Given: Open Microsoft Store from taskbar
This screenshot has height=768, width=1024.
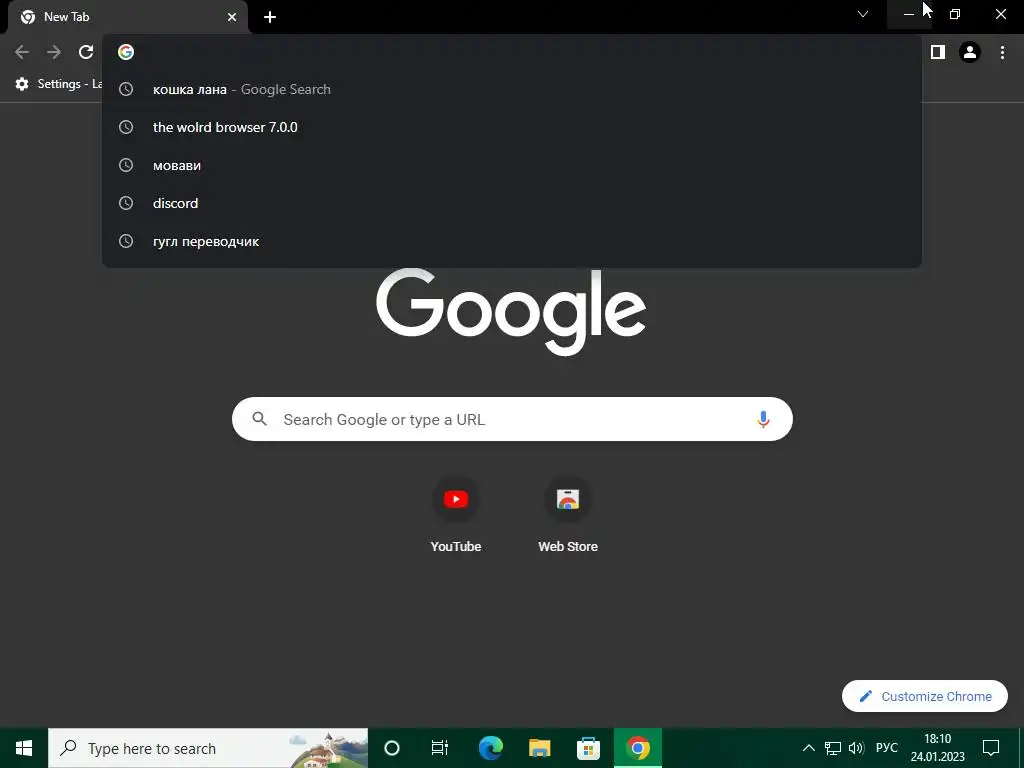Looking at the screenshot, I should (x=588, y=748).
